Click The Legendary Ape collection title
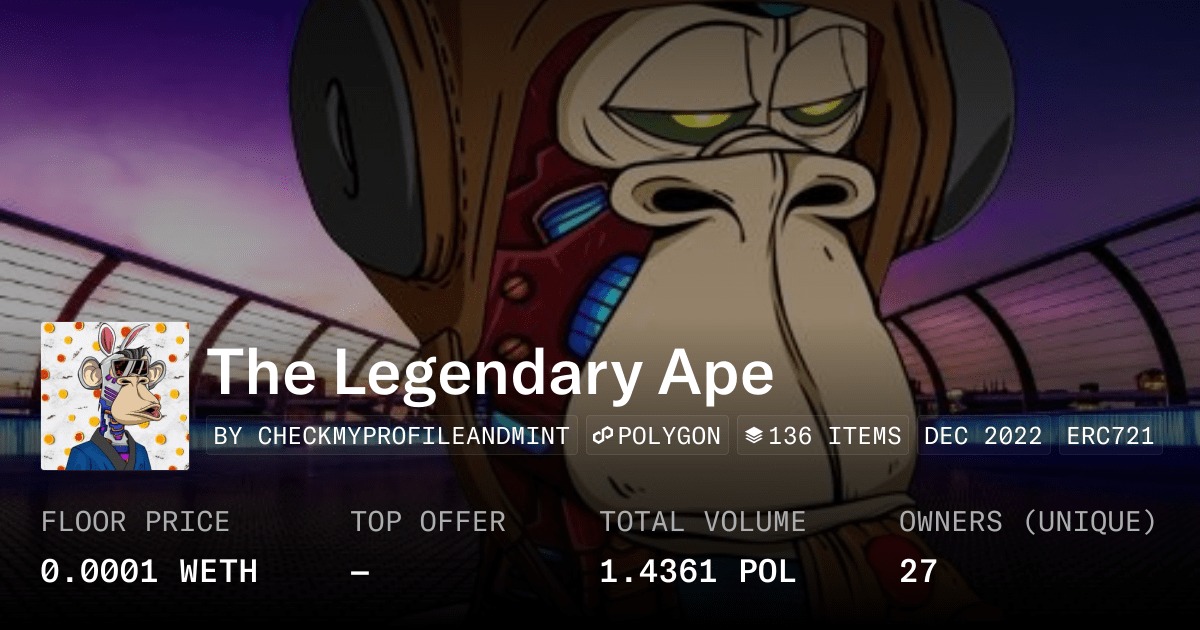 [491, 373]
